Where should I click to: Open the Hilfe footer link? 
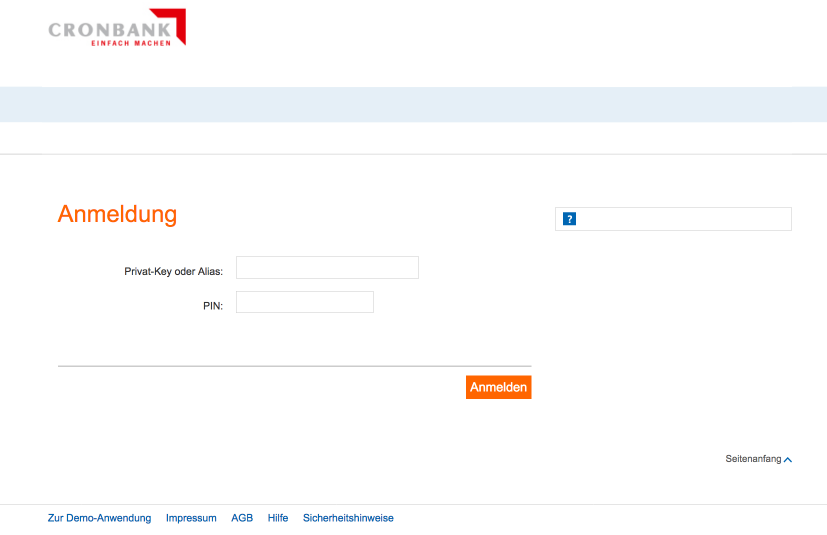[278, 518]
